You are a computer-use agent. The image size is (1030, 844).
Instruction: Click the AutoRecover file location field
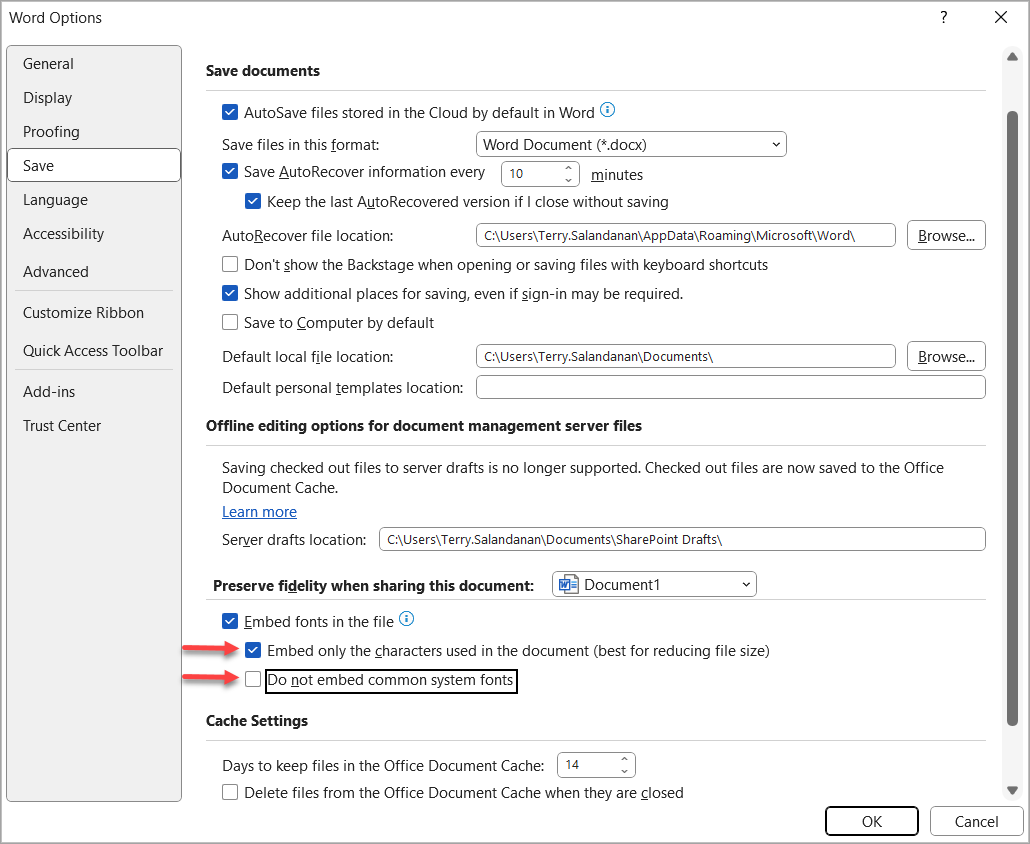pos(686,235)
